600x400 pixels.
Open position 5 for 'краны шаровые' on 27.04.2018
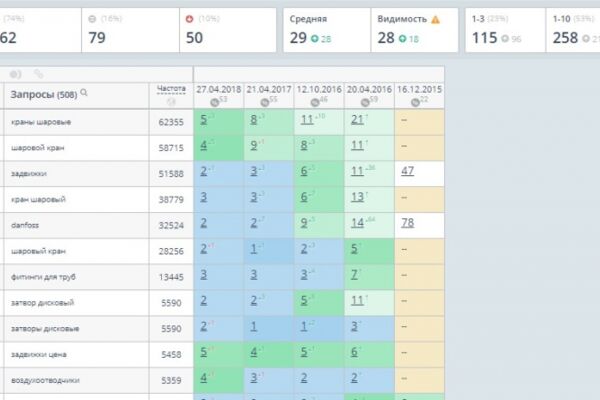tap(204, 119)
